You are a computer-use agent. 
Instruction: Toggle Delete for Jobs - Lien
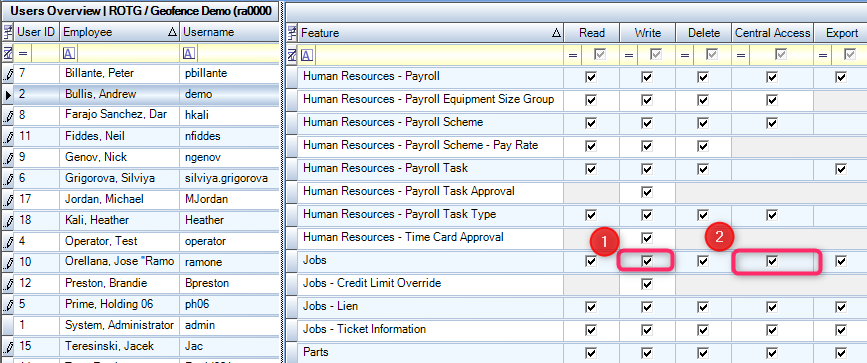(703, 307)
